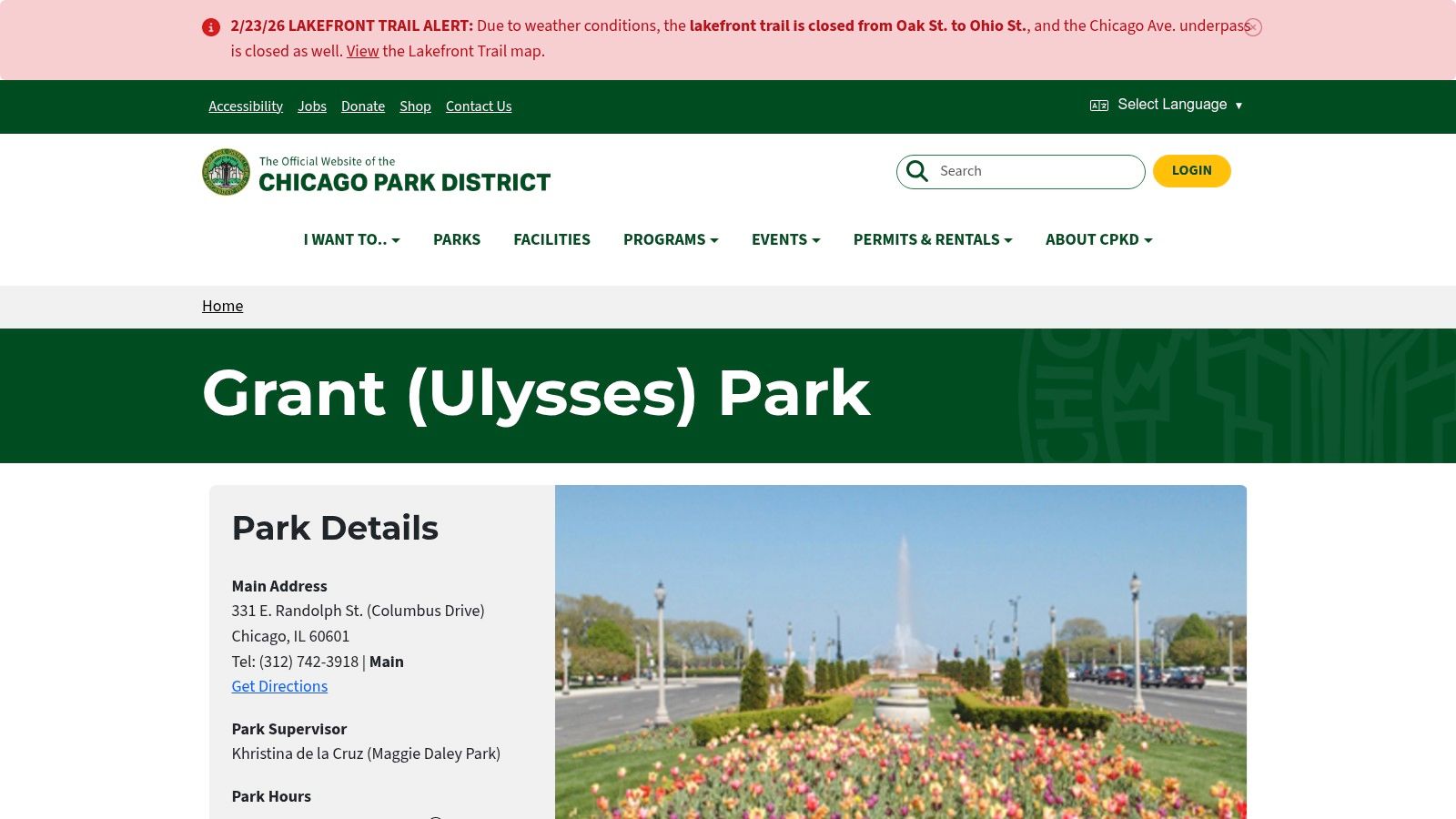The width and height of the screenshot is (1456, 819).
Task: Click the Park Hours heading
Action: (x=271, y=796)
